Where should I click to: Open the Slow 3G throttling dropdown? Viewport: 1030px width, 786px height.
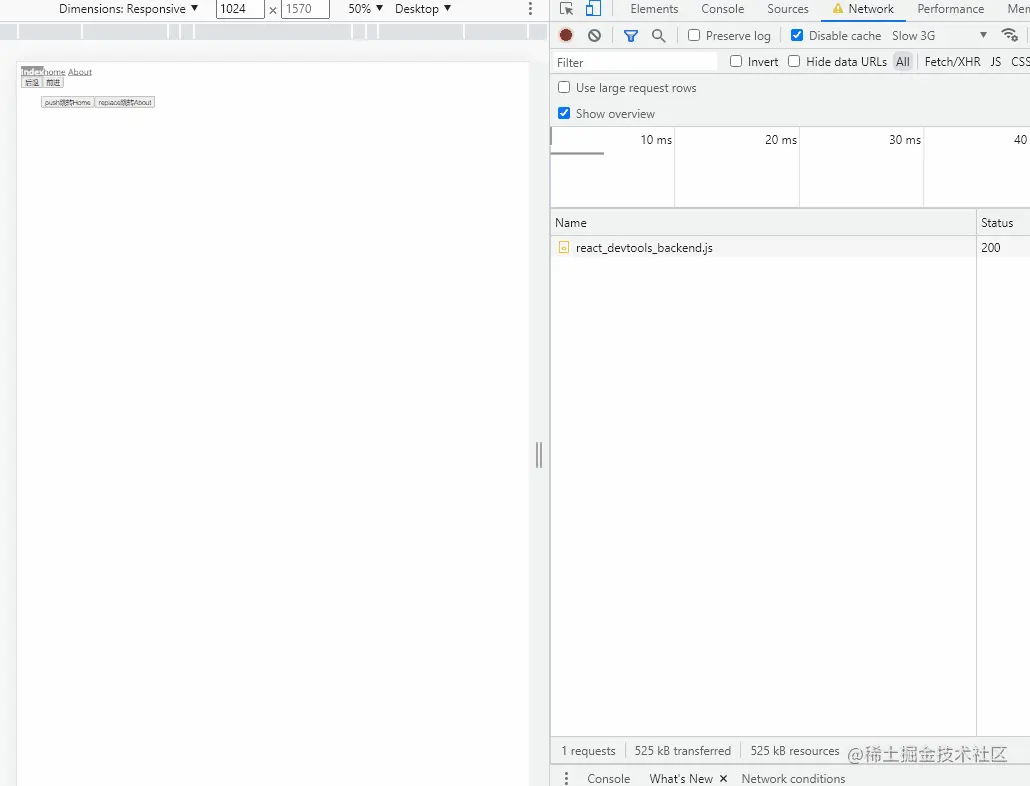point(939,35)
